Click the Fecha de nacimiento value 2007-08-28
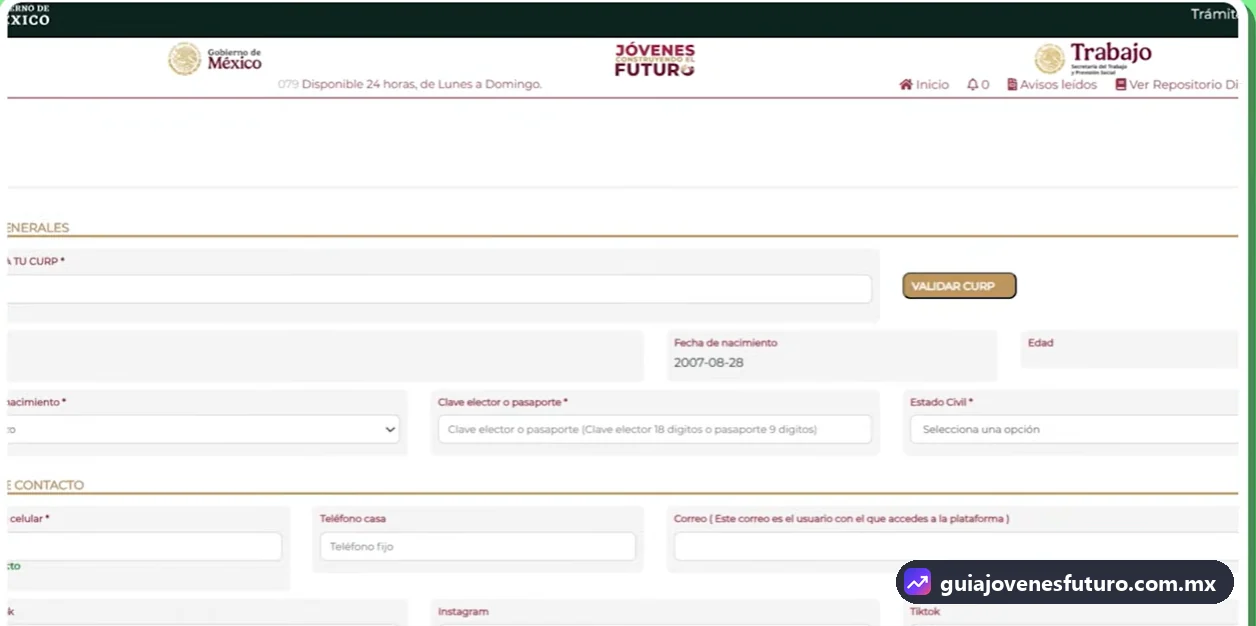The width and height of the screenshot is (1256, 626). 709,363
